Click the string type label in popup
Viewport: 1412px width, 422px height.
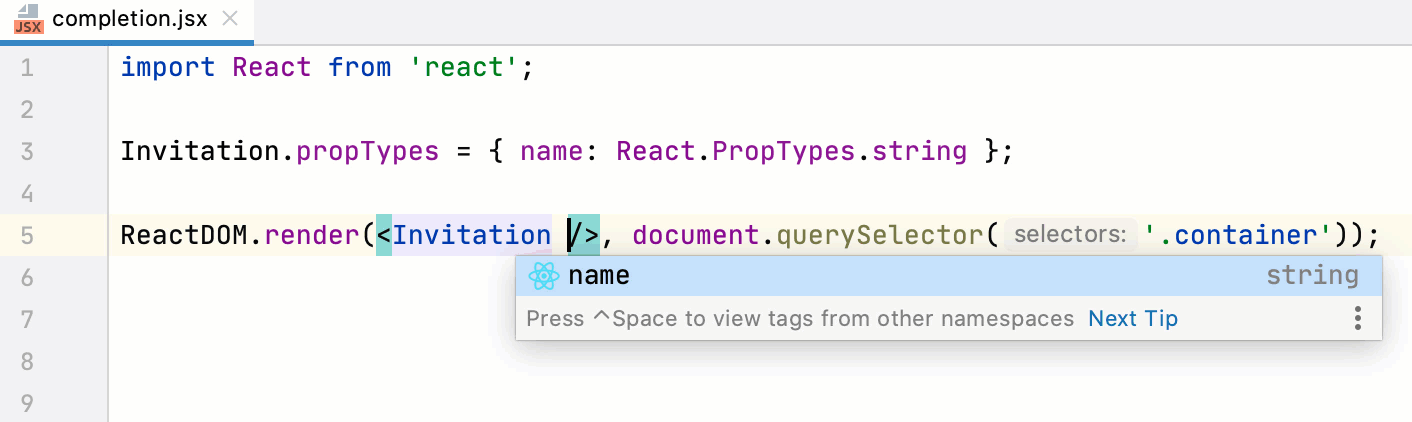(x=1312, y=276)
